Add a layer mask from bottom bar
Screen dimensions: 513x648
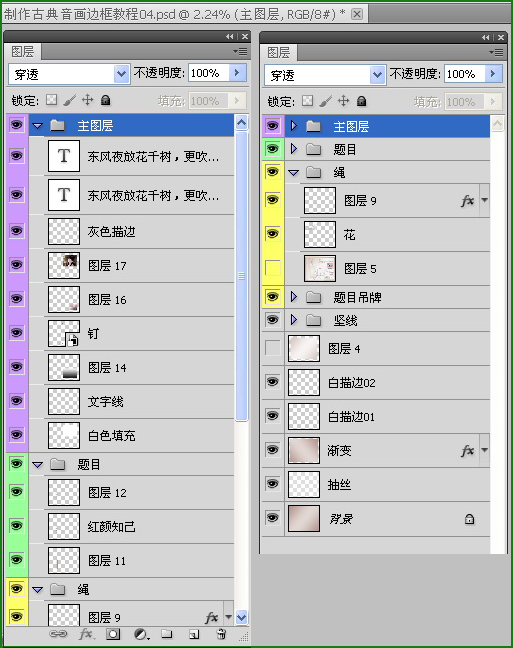coord(113,634)
